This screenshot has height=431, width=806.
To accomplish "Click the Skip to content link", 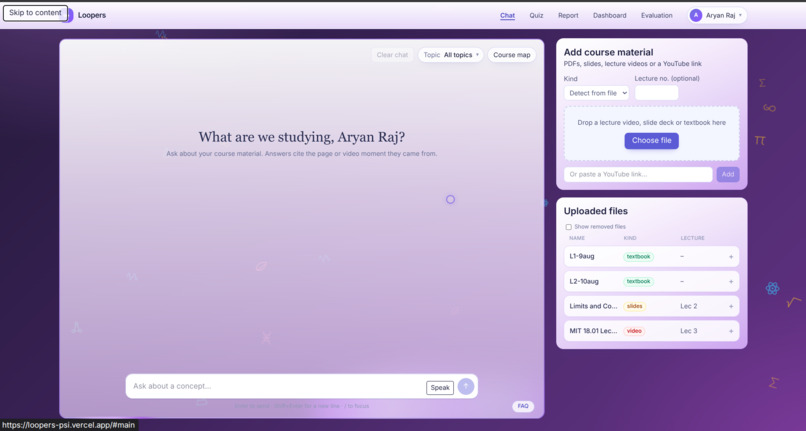I will (x=35, y=13).
